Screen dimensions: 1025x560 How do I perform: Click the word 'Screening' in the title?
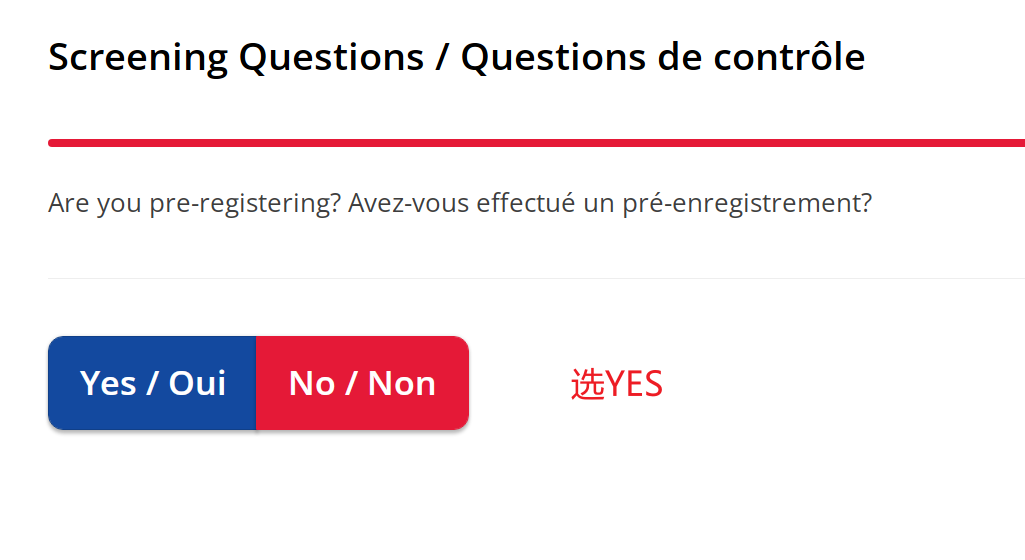(138, 59)
